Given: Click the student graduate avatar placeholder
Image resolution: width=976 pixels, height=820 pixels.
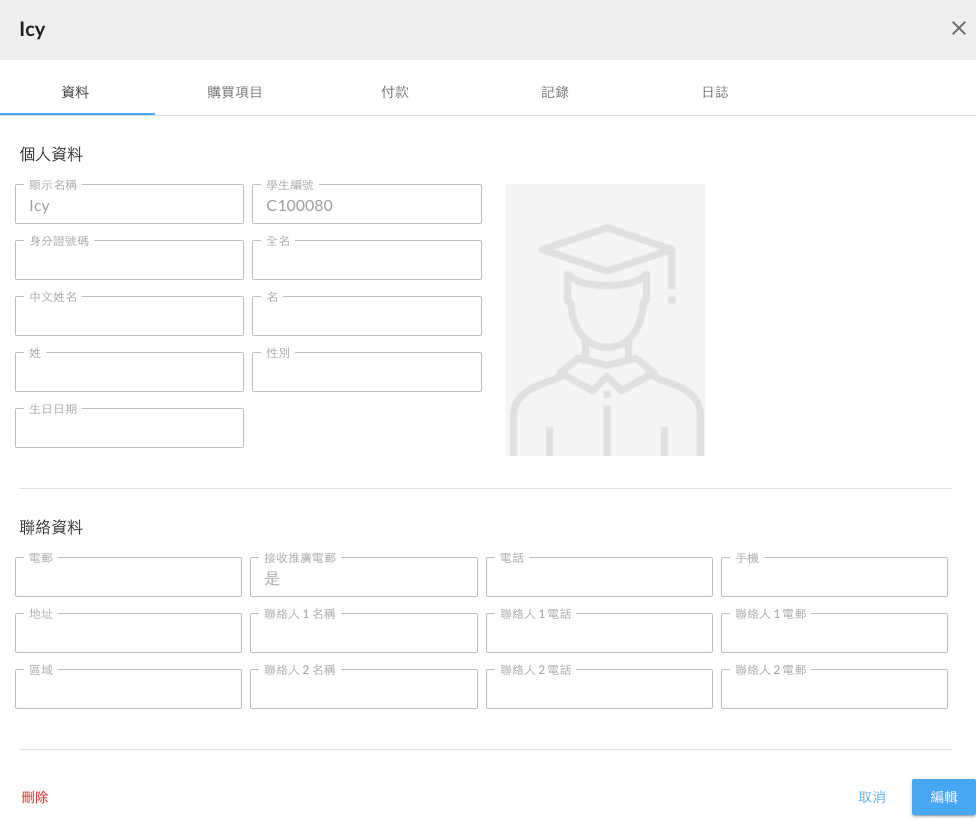Looking at the screenshot, I should [606, 320].
